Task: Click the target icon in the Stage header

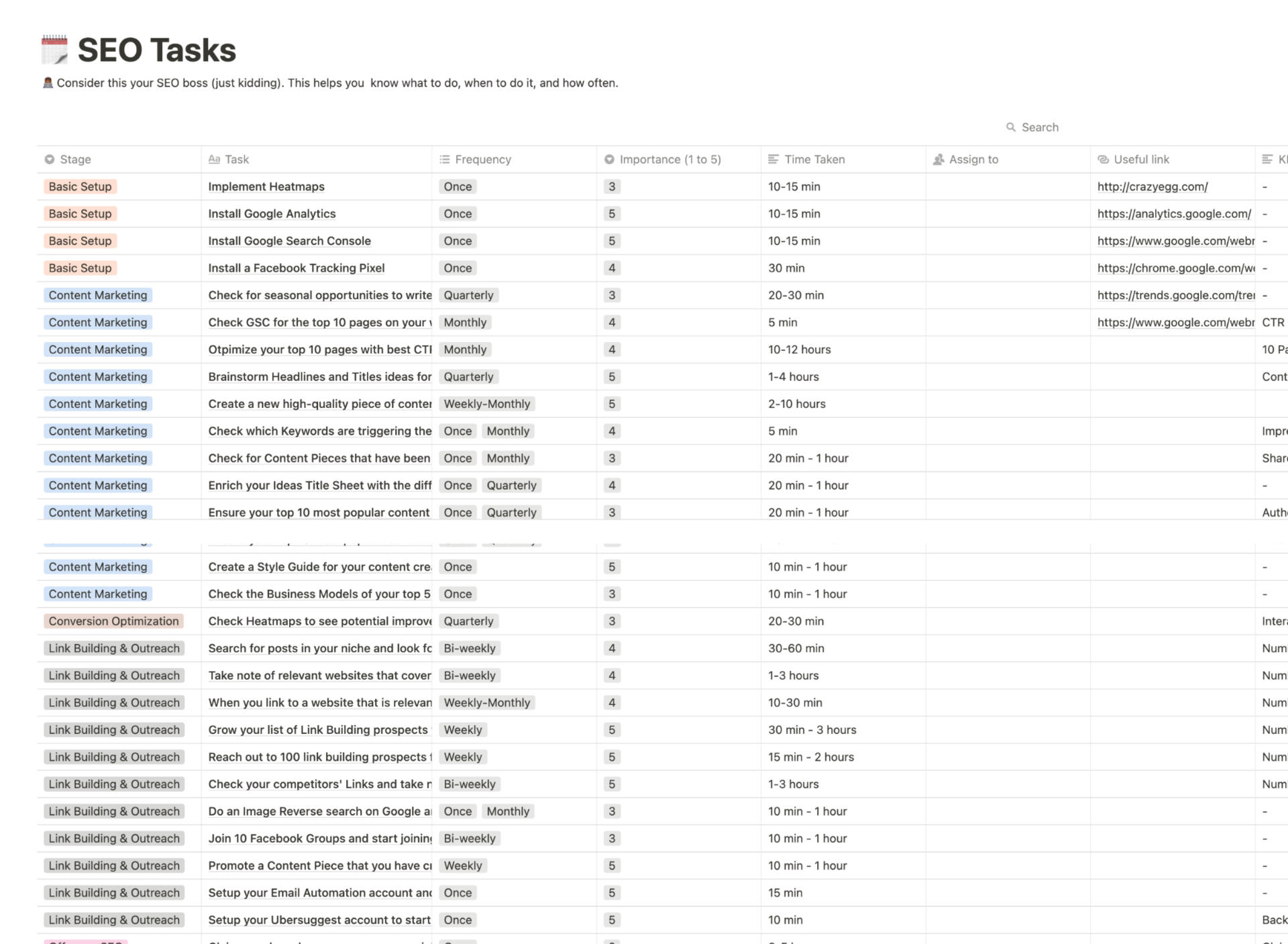Action: pyautogui.click(x=50, y=159)
